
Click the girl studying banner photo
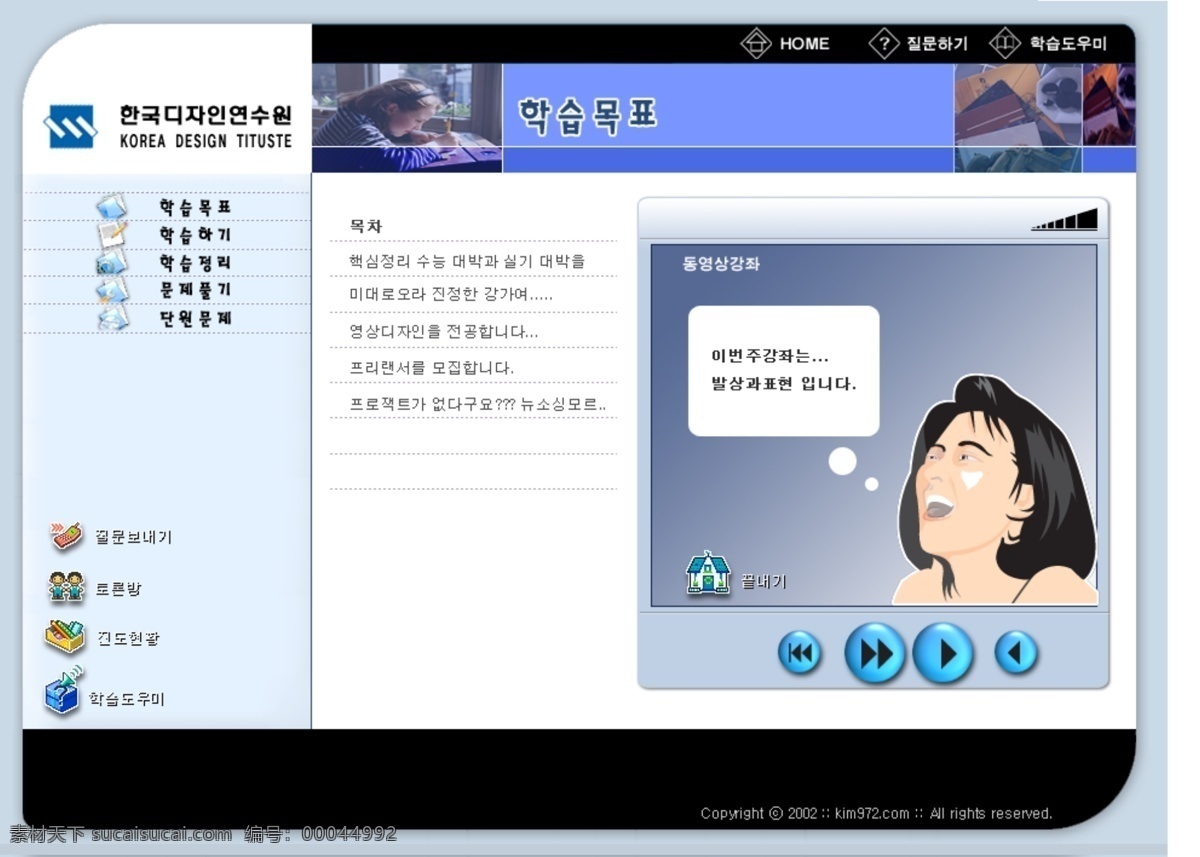[407, 118]
